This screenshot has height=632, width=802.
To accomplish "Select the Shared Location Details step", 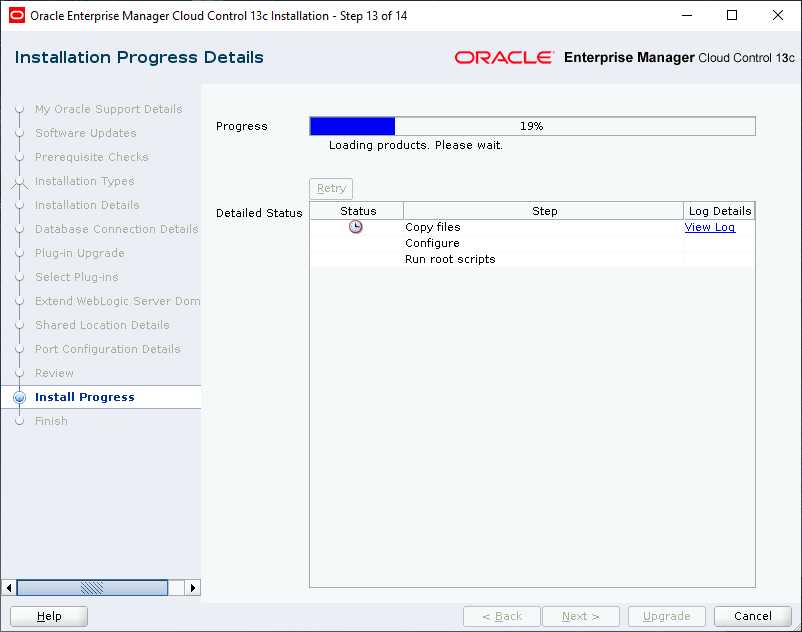I will click(x=102, y=325).
